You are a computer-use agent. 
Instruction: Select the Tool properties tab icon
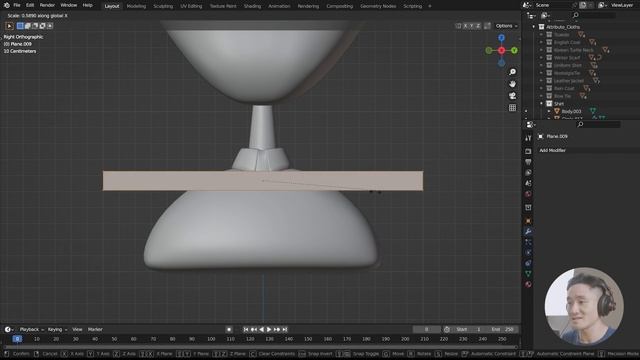(x=528, y=138)
